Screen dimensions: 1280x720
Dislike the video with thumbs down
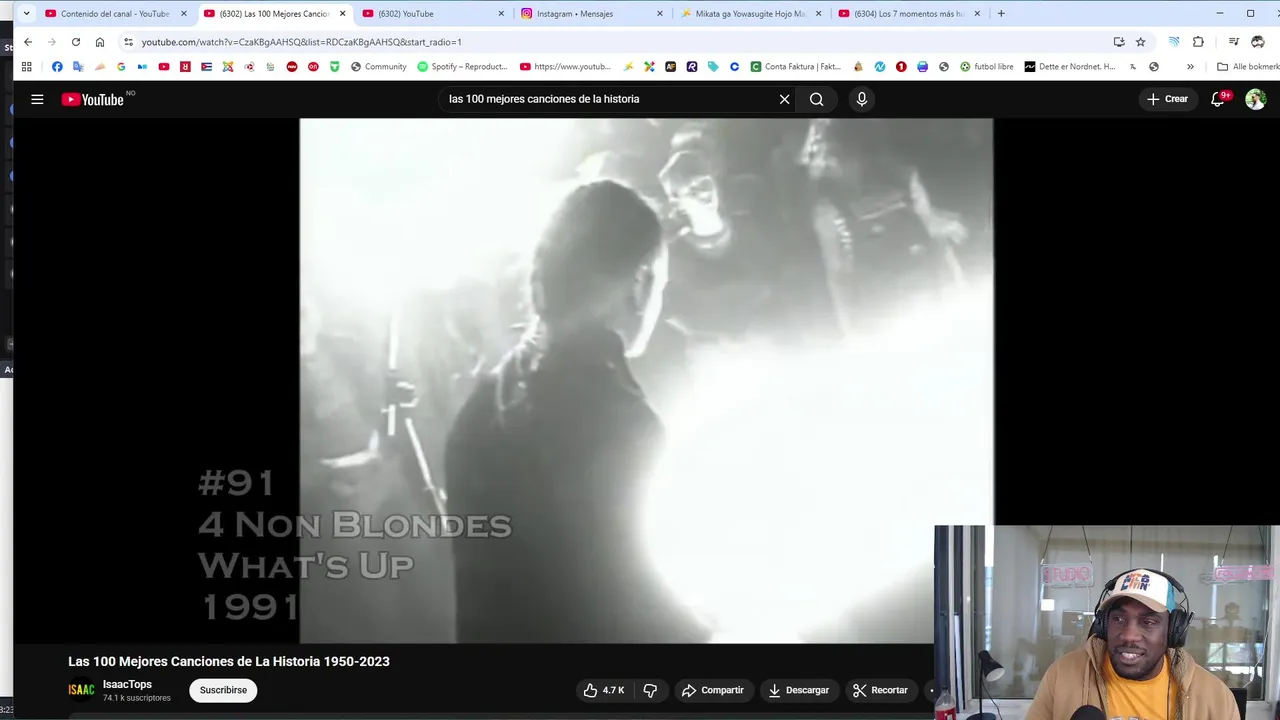[650, 690]
